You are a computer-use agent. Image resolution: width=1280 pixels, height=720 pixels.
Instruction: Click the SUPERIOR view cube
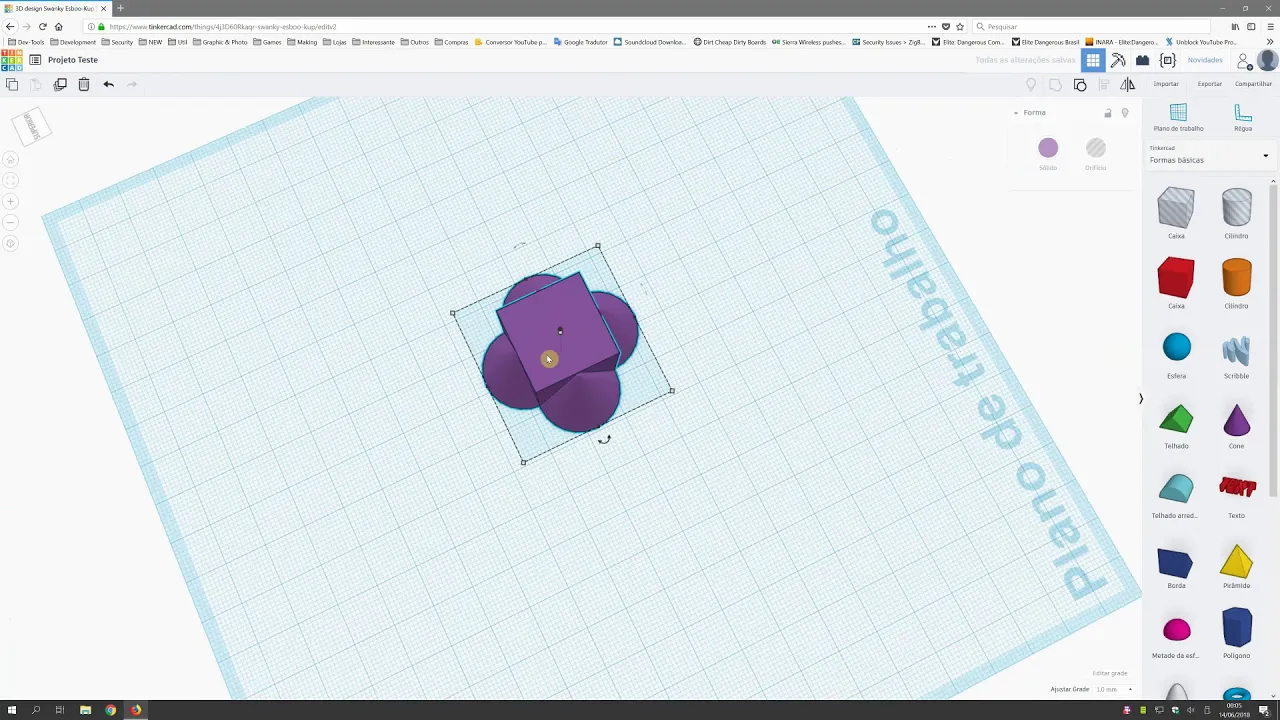(31, 126)
